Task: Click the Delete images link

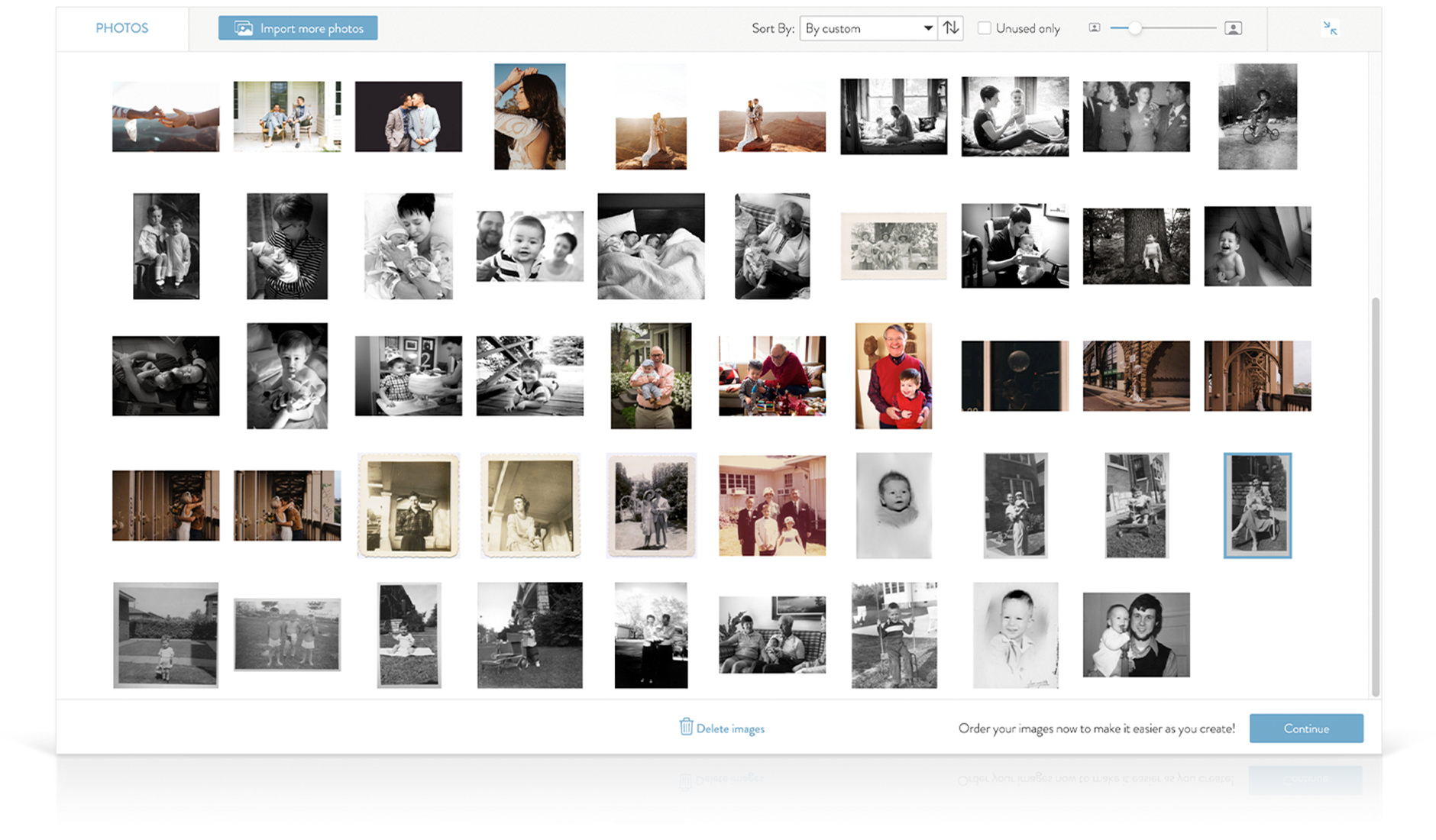Action: point(729,729)
